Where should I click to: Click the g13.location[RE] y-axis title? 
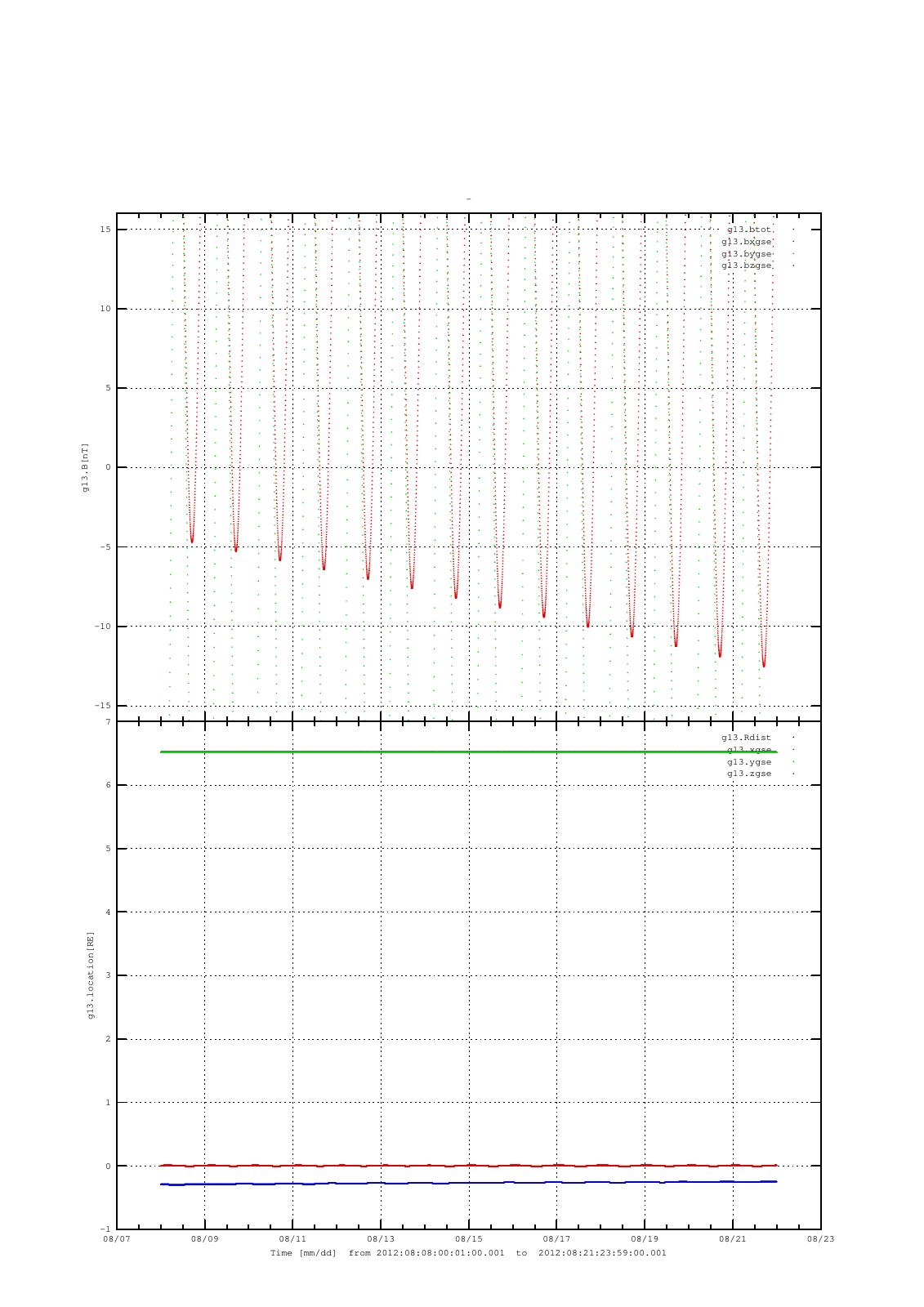pos(91,975)
